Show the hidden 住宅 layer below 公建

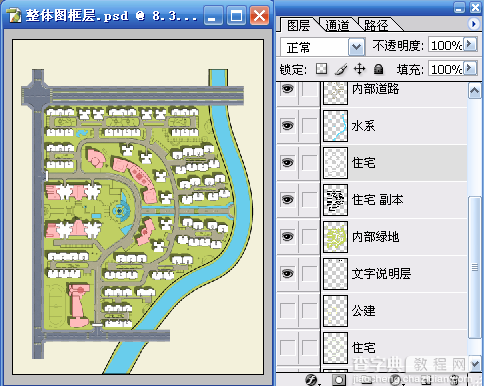pyautogui.click(x=288, y=348)
